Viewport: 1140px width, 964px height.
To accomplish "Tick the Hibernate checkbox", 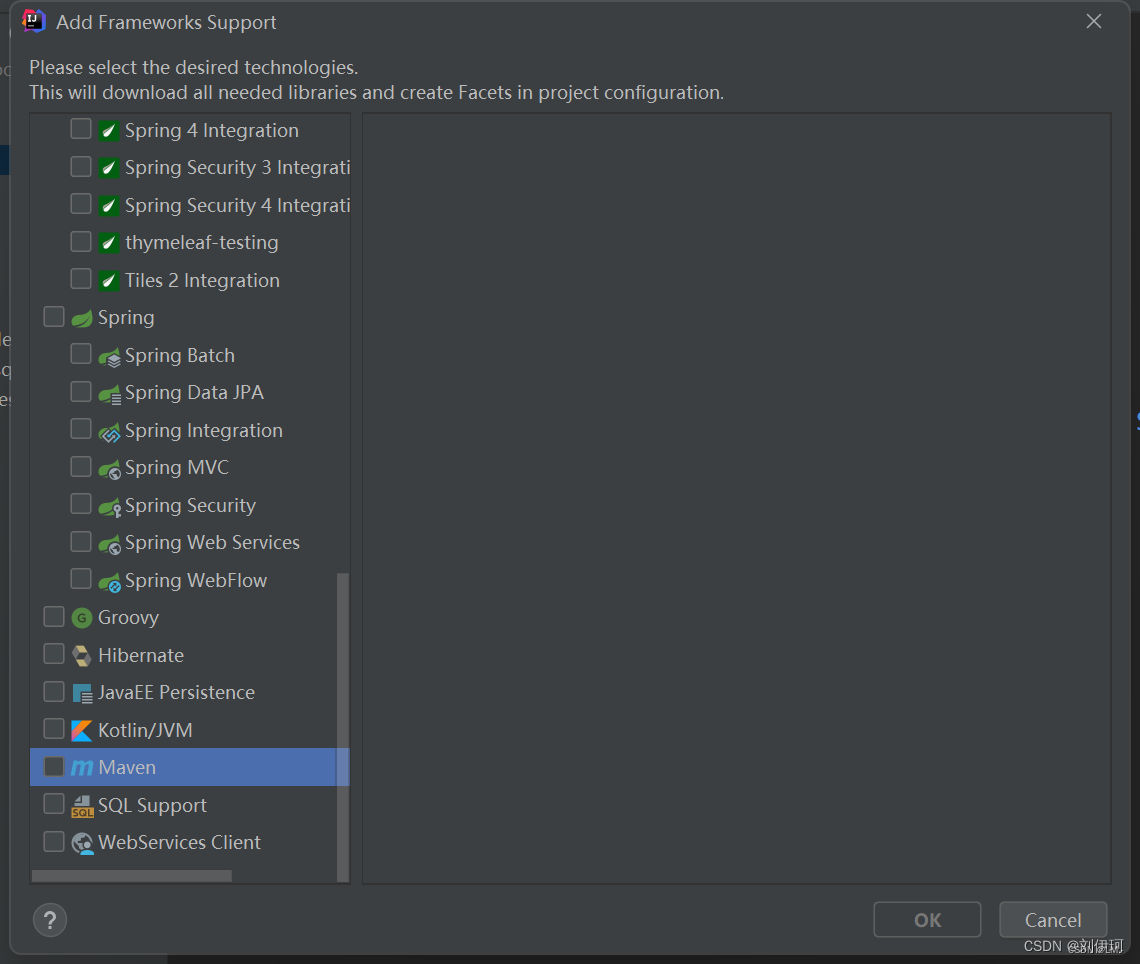I will (x=54, y=654).
